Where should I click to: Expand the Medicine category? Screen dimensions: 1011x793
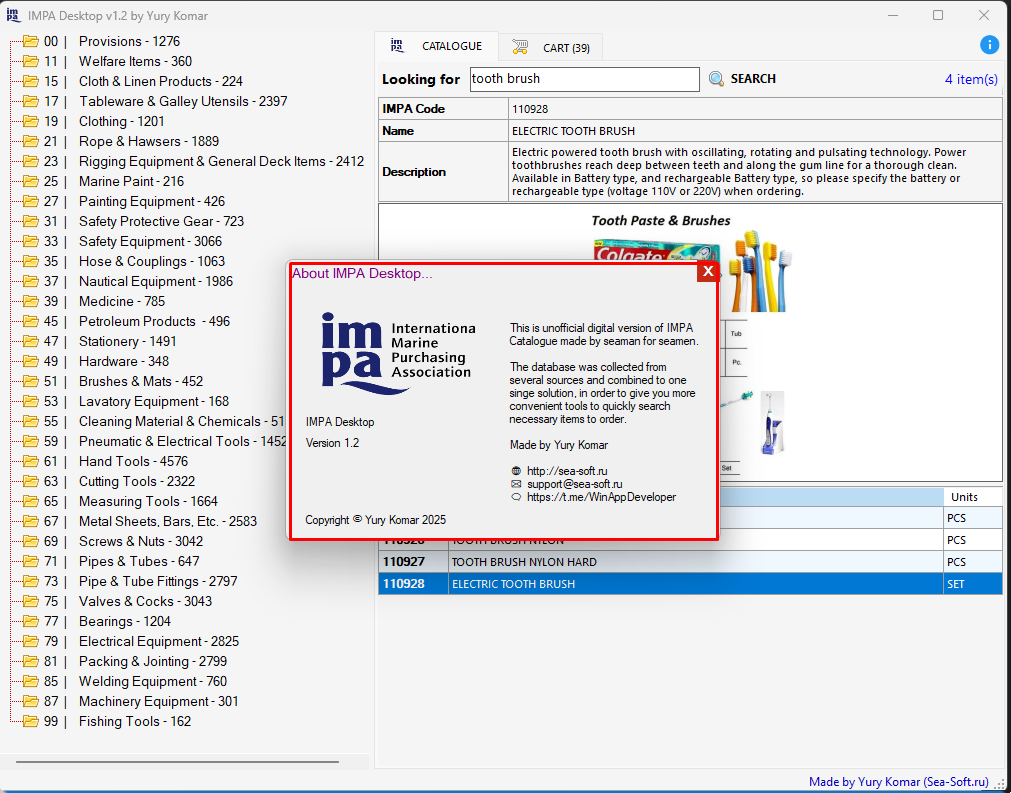121,301
